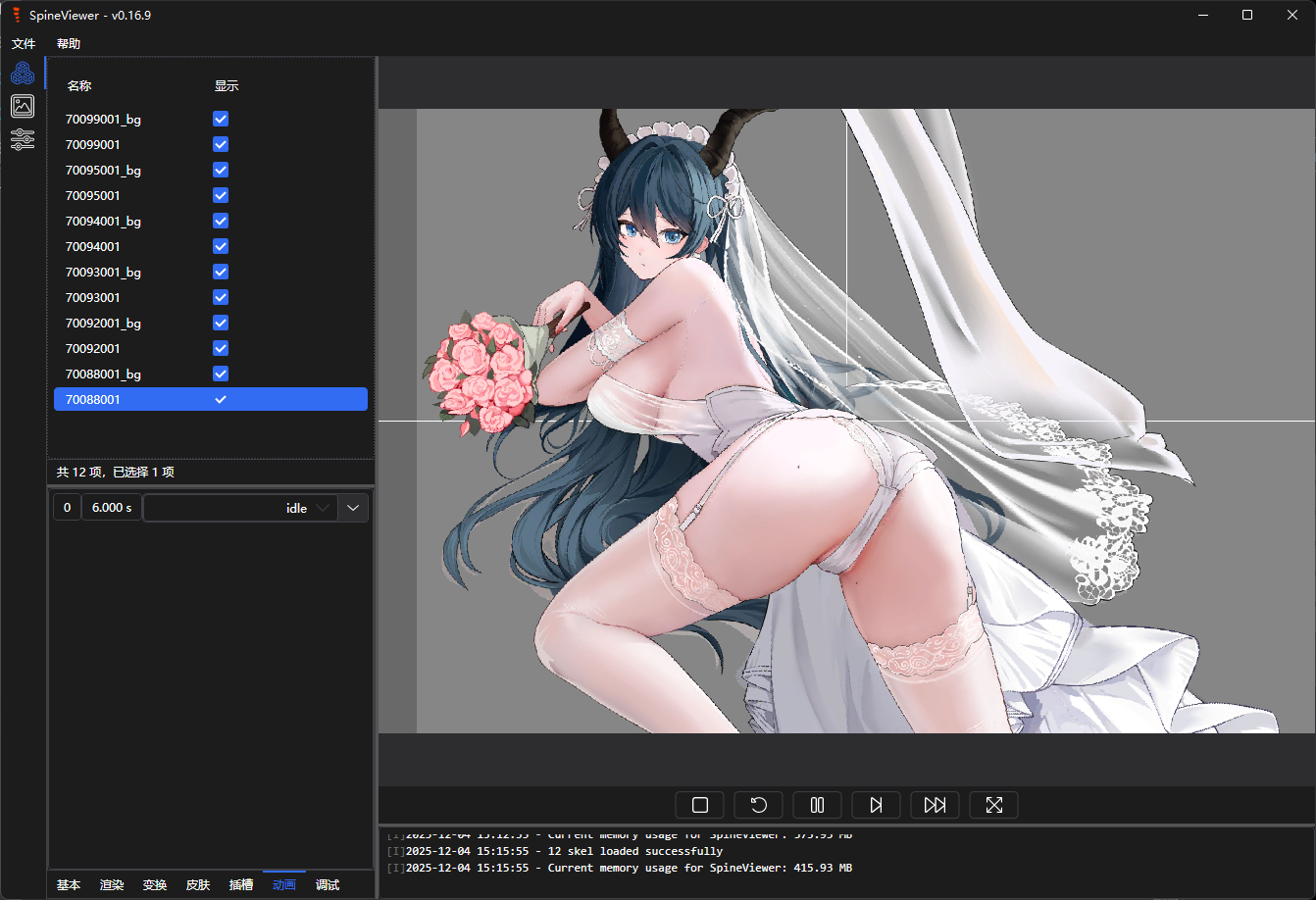Pause the animation playback
The height and width of the screenshot is (900, 1316).
click(x=818, y=805)
